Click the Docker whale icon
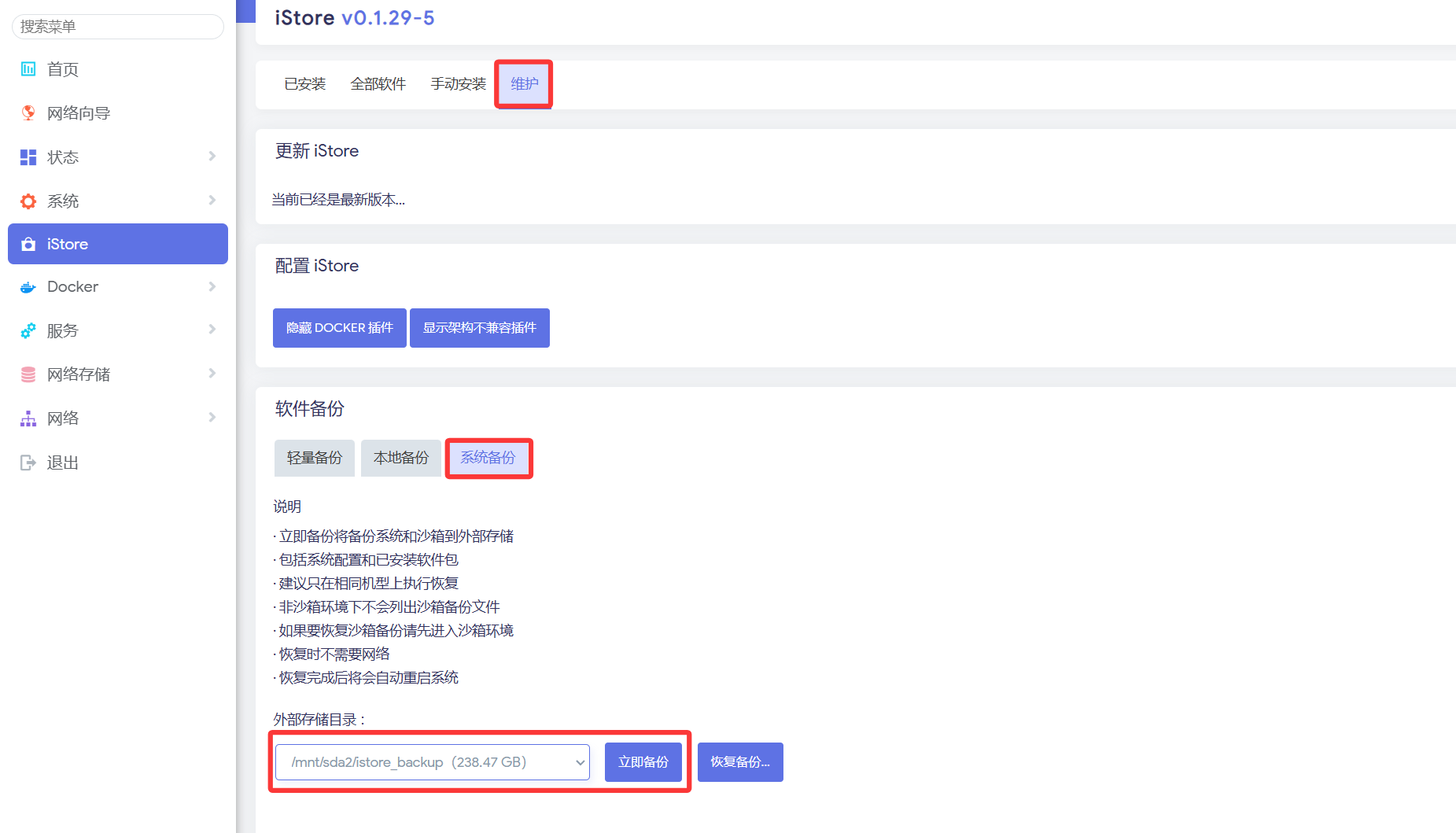The image size is (1456, 833). (28, 287)
